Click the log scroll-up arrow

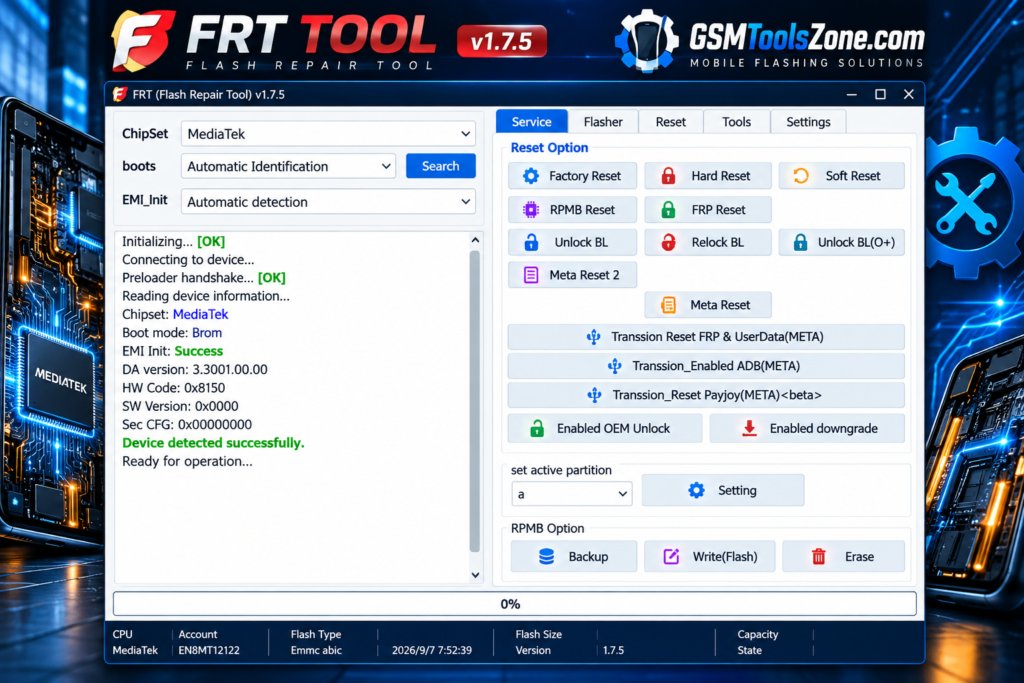(475, 240)
